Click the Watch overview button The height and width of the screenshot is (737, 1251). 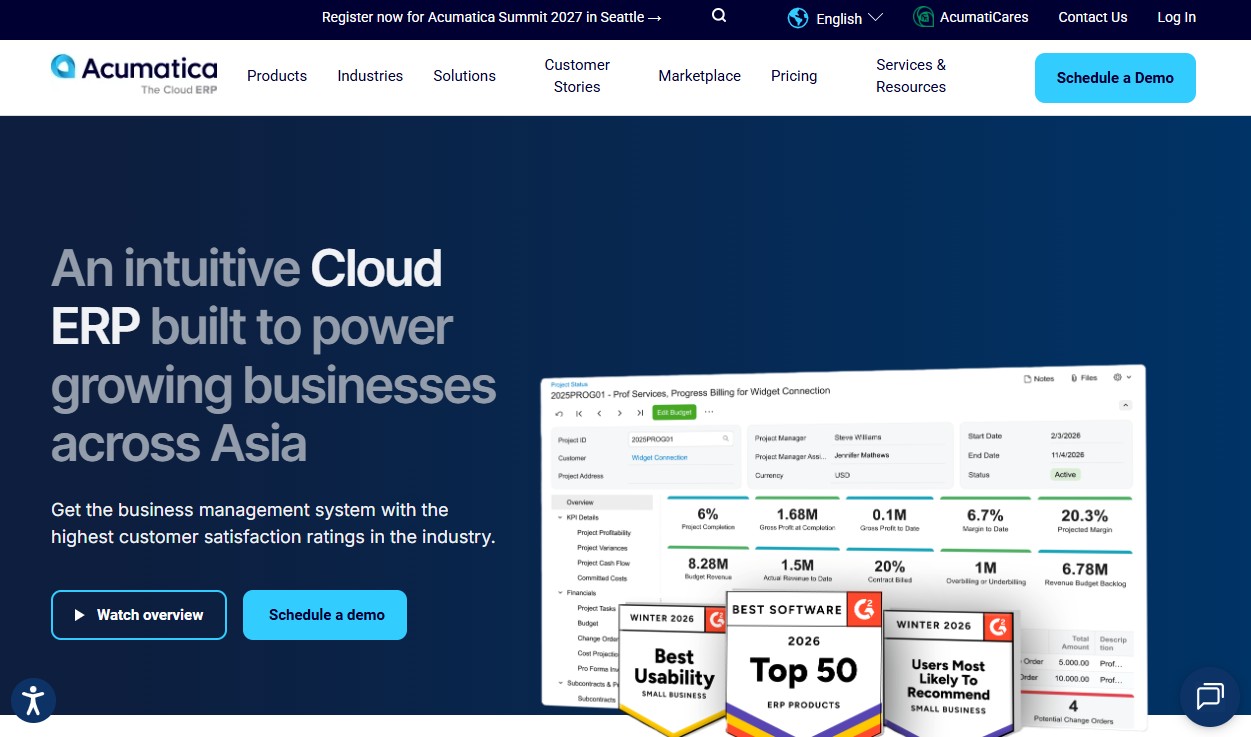[139, 615]
